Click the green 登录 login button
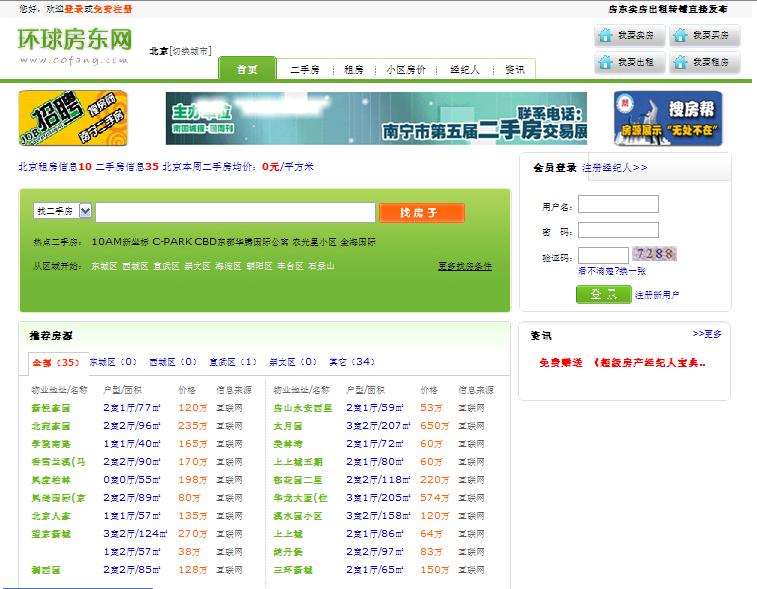Screen dimensions: 757x589 click(x=603, y=294)
